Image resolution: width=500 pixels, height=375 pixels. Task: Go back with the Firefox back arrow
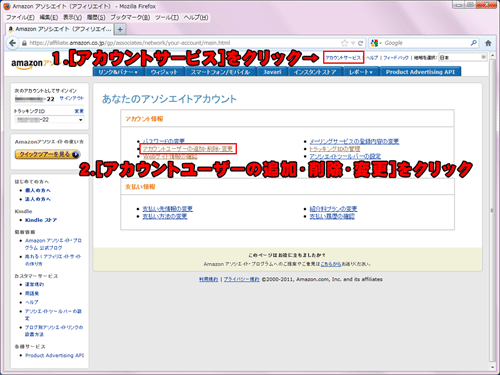(13, 43)
